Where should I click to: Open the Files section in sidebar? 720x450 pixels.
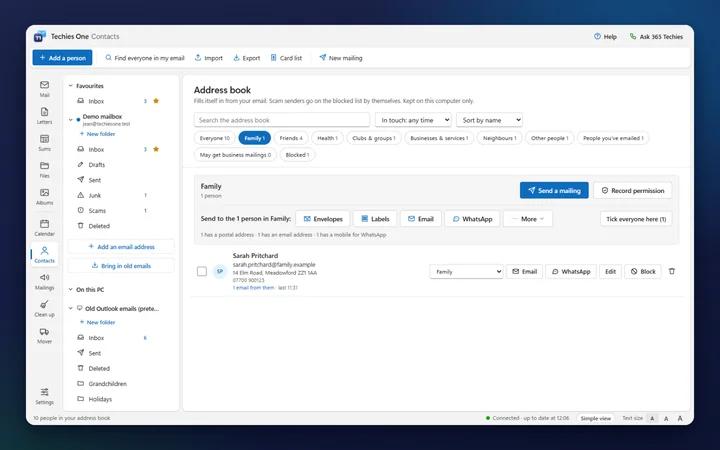(45, 170)
